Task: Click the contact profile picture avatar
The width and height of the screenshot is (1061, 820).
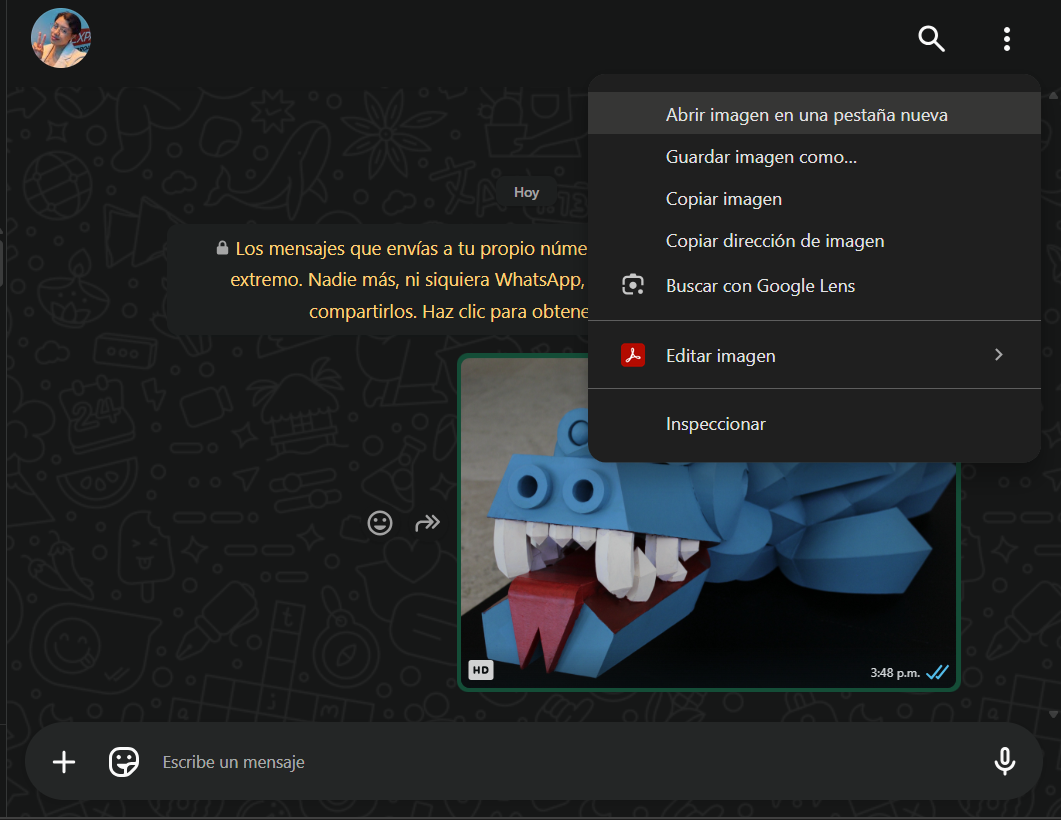Action: pos(61,39)
